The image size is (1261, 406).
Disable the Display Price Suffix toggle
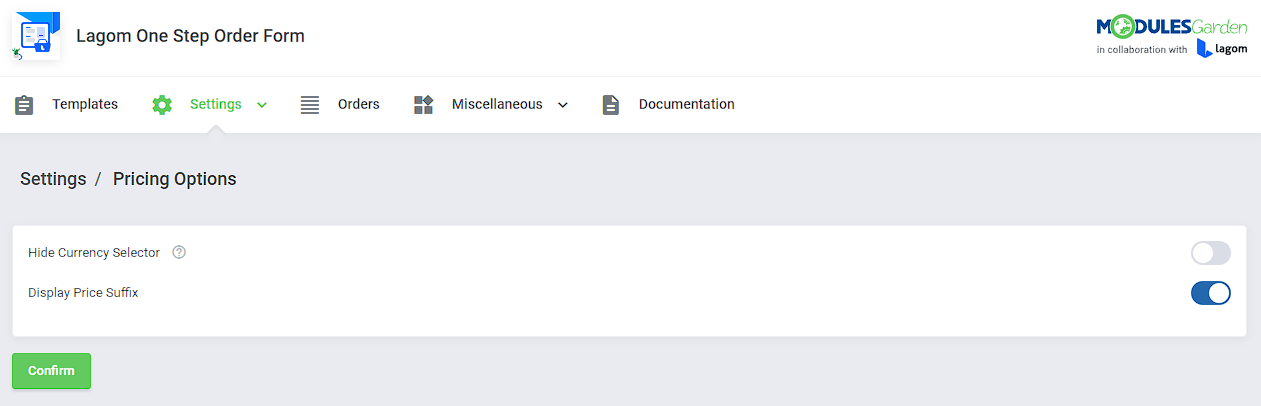coord(1210,293)
